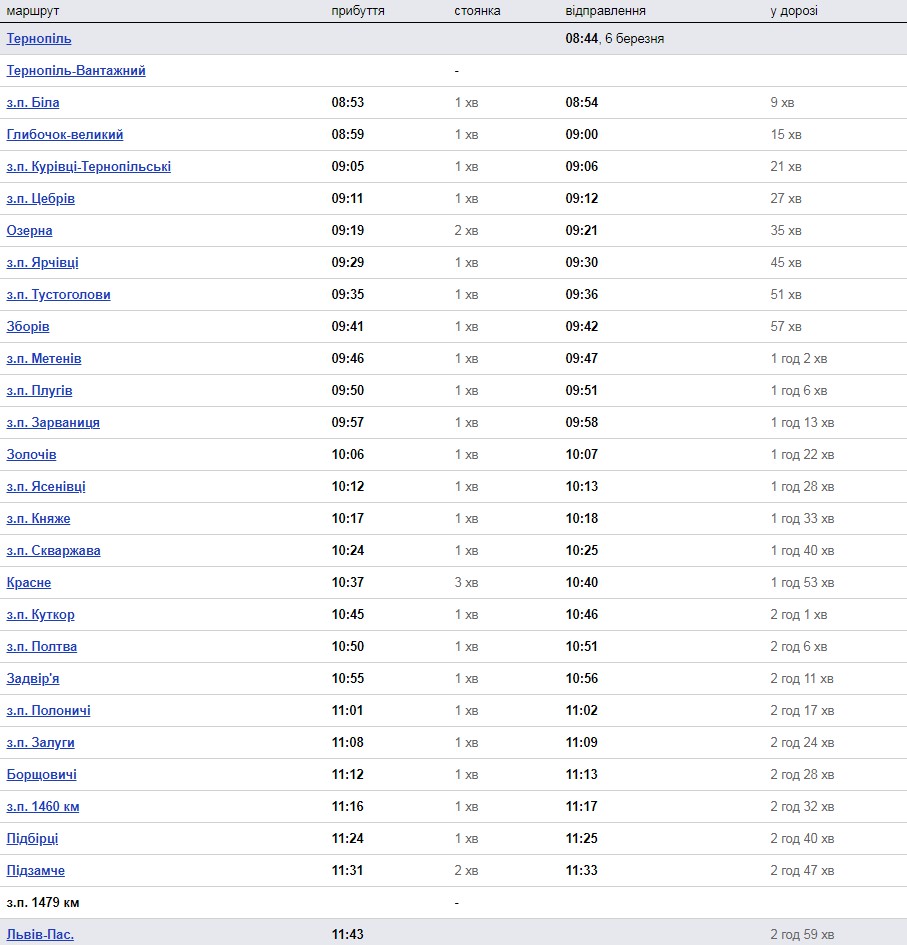Click the з.п. Біла stop link

[x=33, y=102]
